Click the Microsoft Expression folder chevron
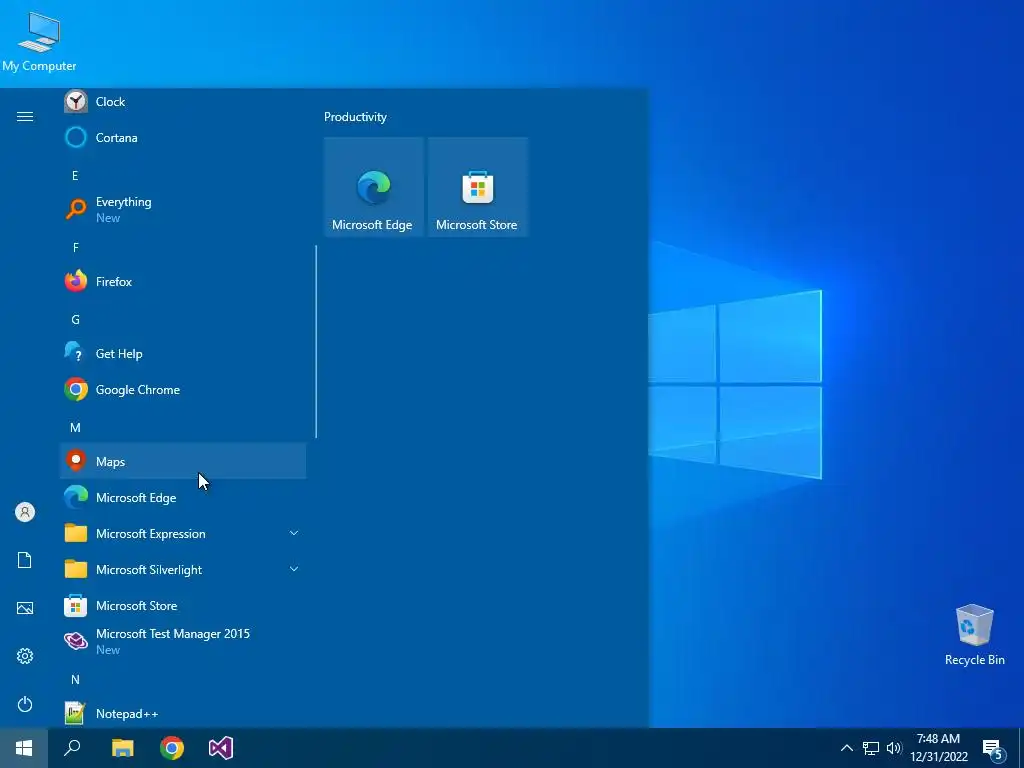 pos(294,534)
